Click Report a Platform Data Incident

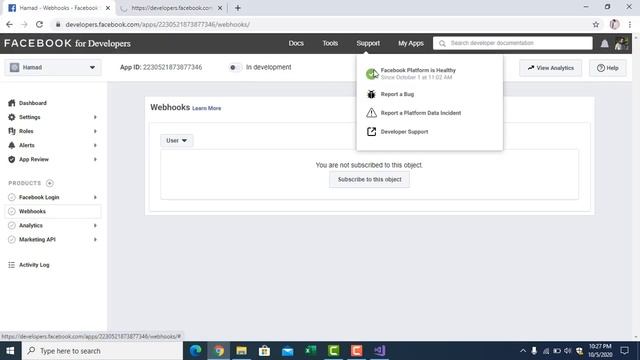pyautogui.click(x=421, y=113)
